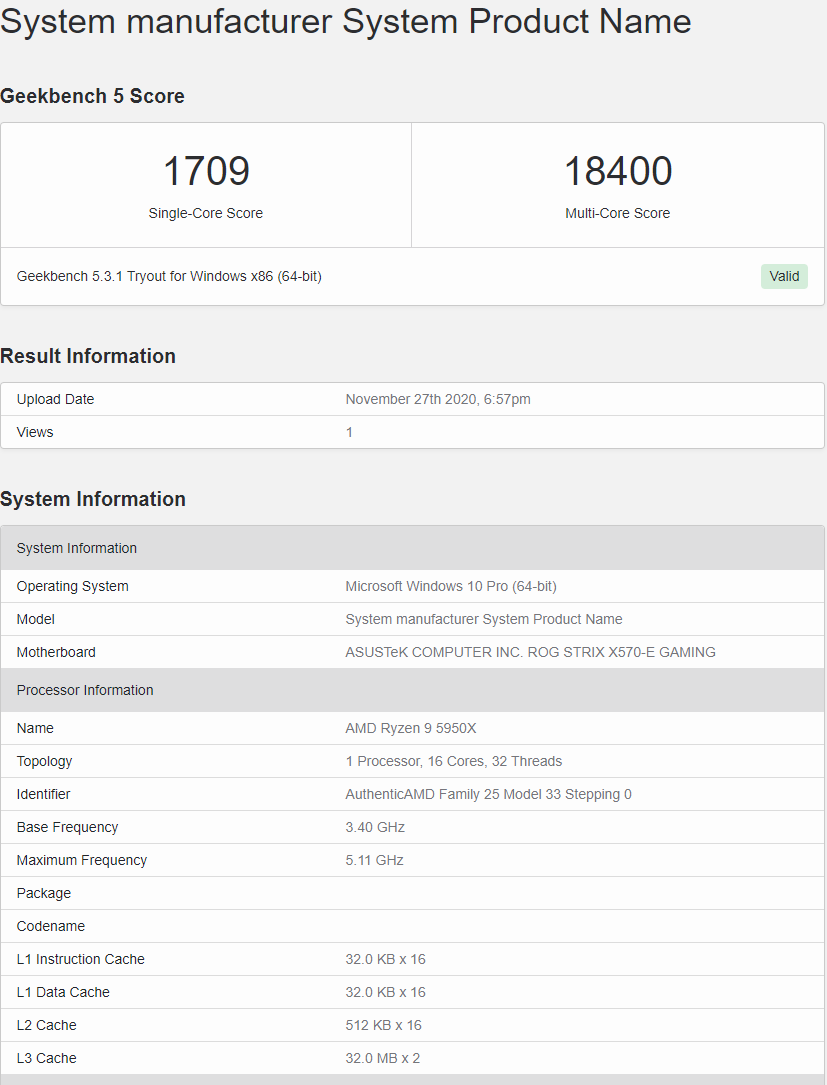Click the Operating System label
827x1085 pixels.
pyautogui.click(x=73, y=586)
